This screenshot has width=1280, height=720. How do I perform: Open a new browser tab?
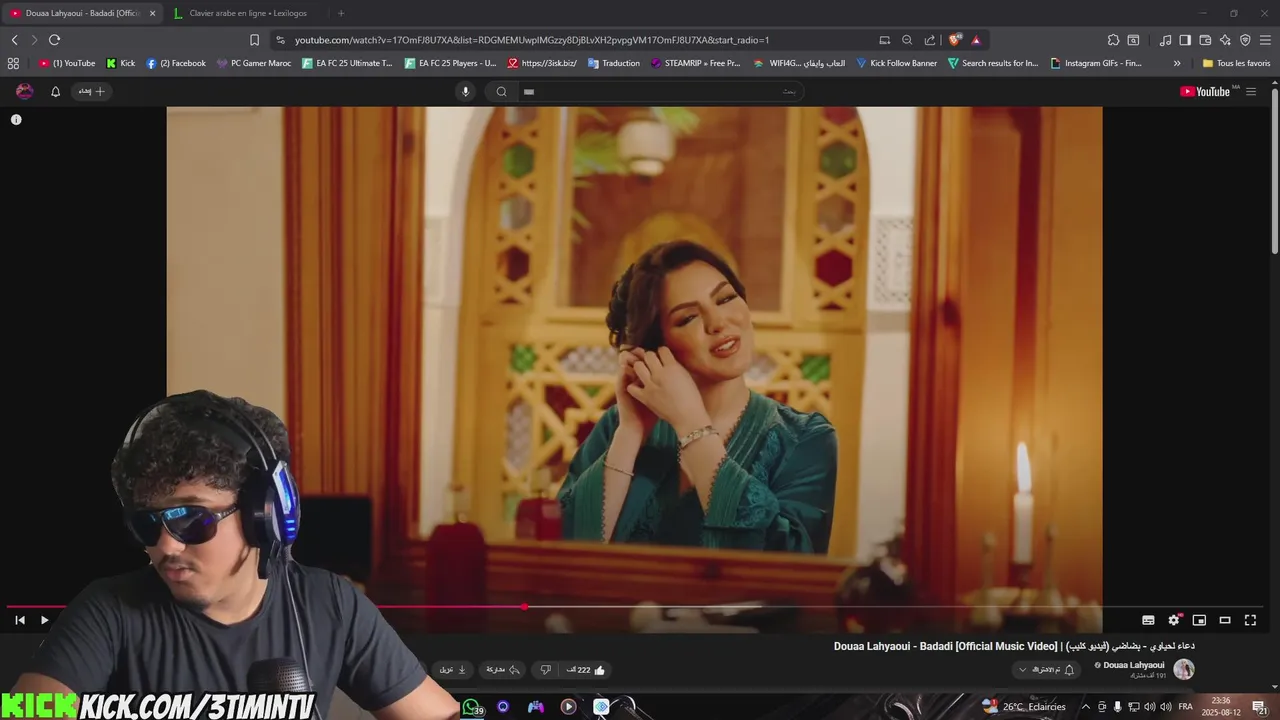pos(341,13)
